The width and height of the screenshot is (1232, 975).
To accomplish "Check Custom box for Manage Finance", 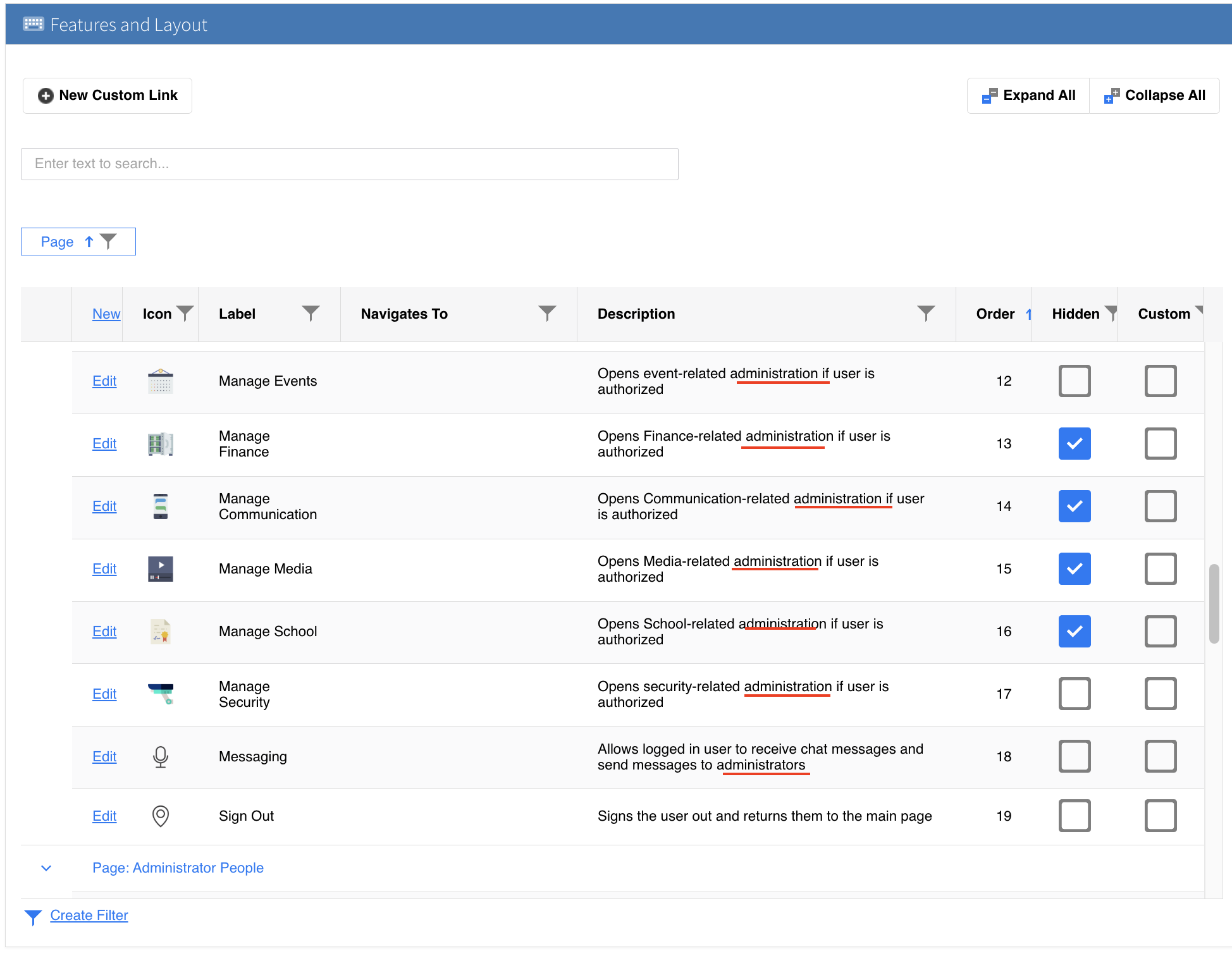I will [1161, 444].
